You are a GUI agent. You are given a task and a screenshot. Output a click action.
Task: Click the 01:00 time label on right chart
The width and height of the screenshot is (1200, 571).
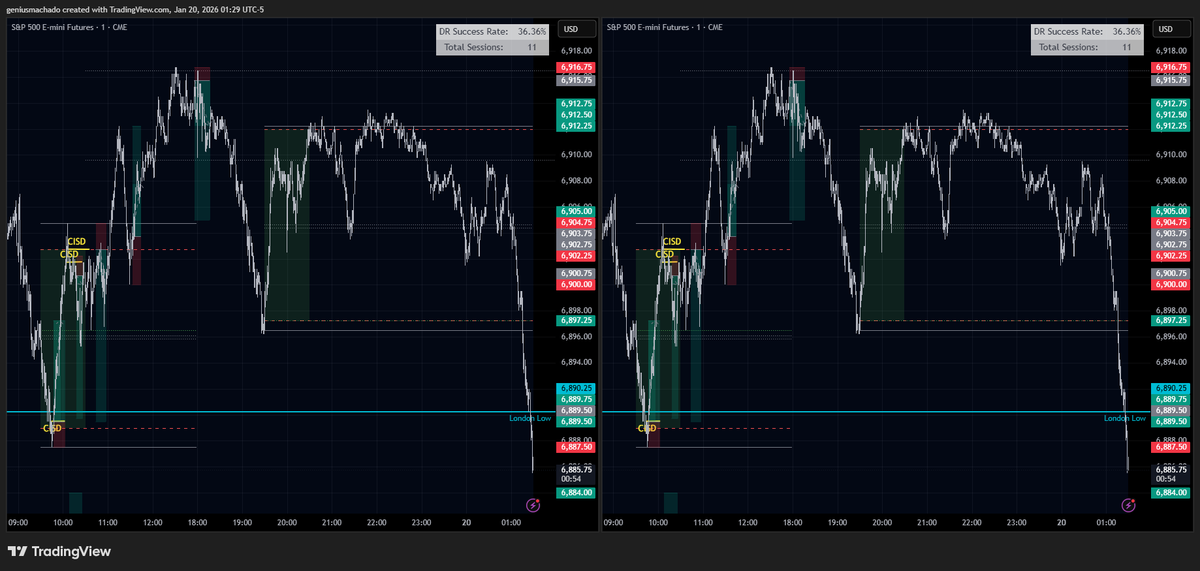point(1106,523)
